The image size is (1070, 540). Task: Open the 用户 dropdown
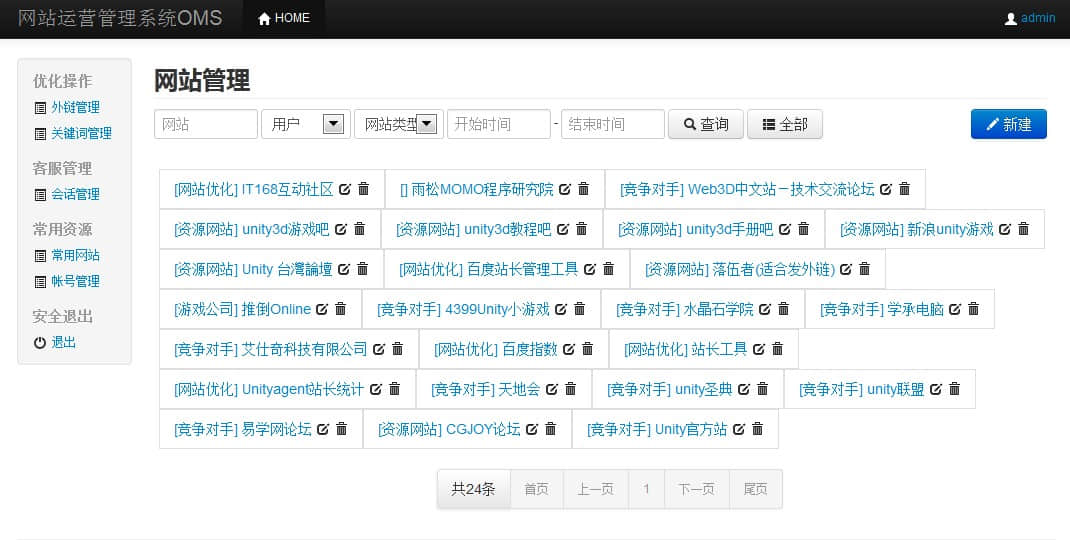click(x=306, y=124)
